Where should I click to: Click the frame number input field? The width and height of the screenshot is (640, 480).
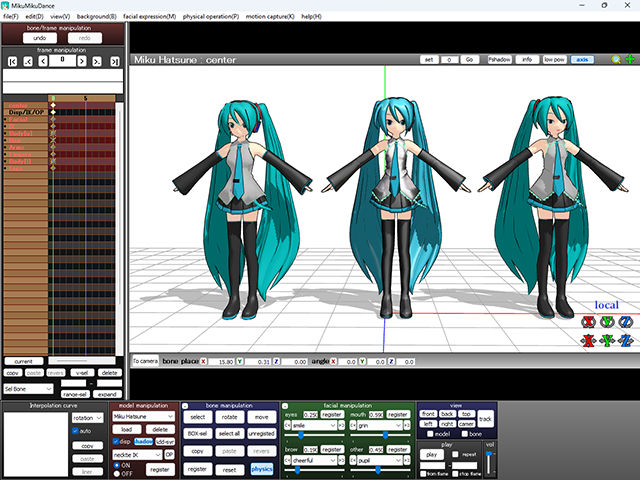[x=64, y=61]
